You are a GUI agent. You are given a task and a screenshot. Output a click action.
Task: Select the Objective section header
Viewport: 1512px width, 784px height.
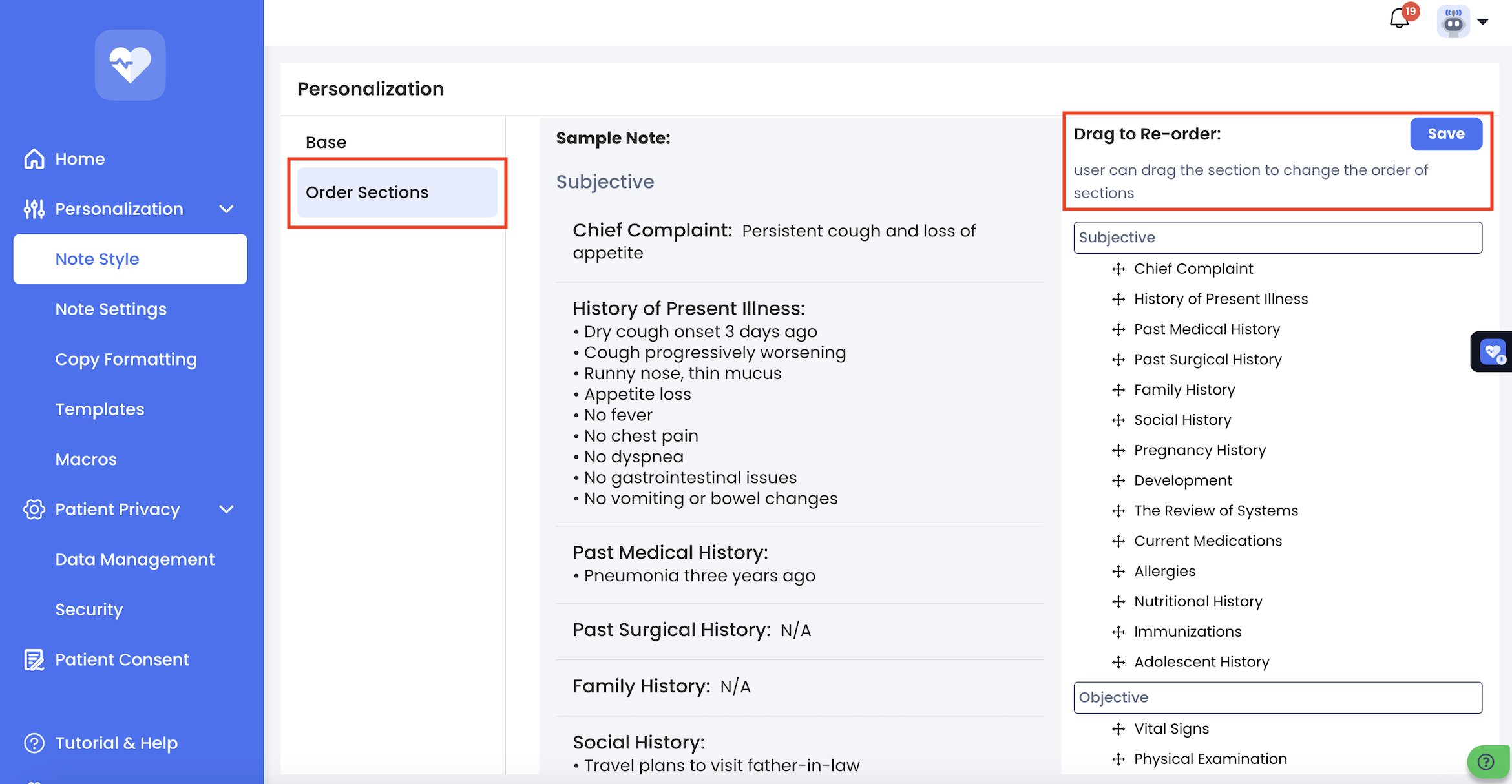1277,697
